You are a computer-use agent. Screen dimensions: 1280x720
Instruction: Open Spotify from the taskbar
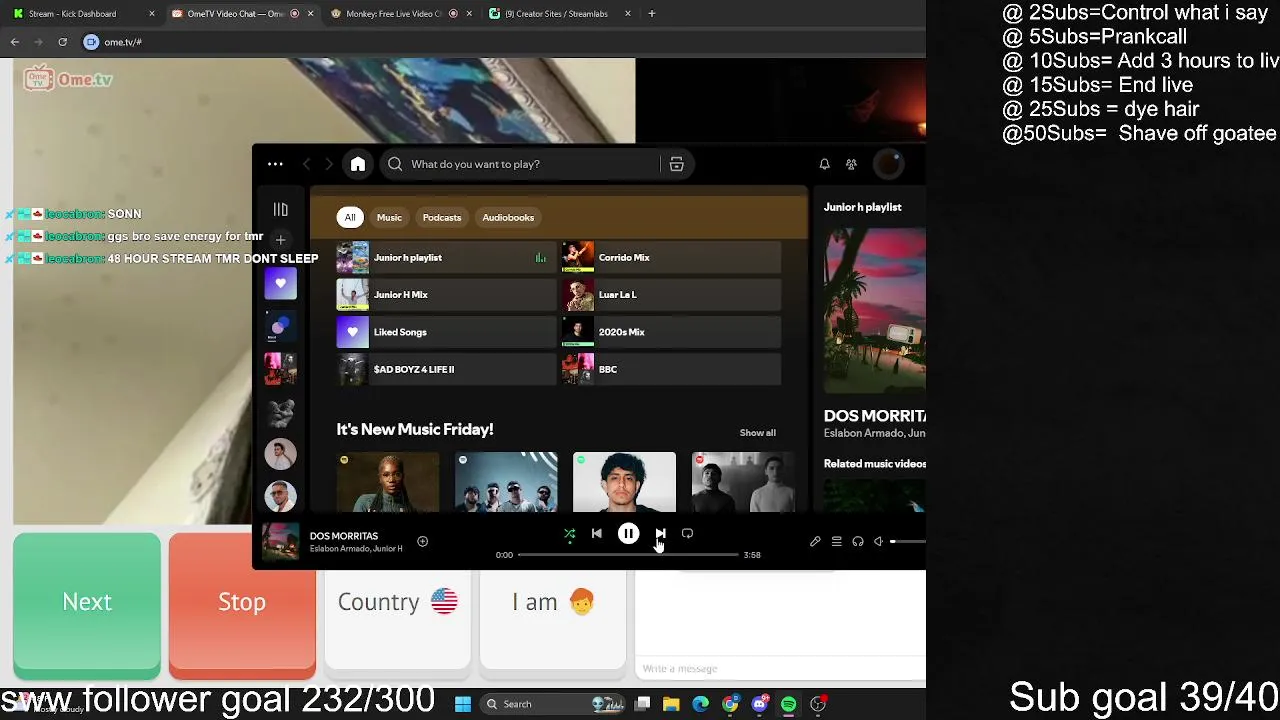tap(788, 704)
